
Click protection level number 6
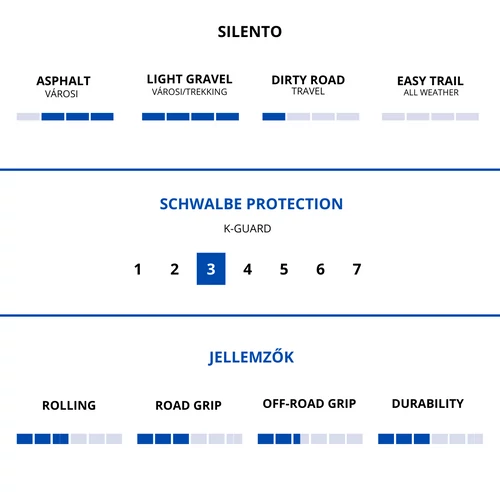[320, 269]
